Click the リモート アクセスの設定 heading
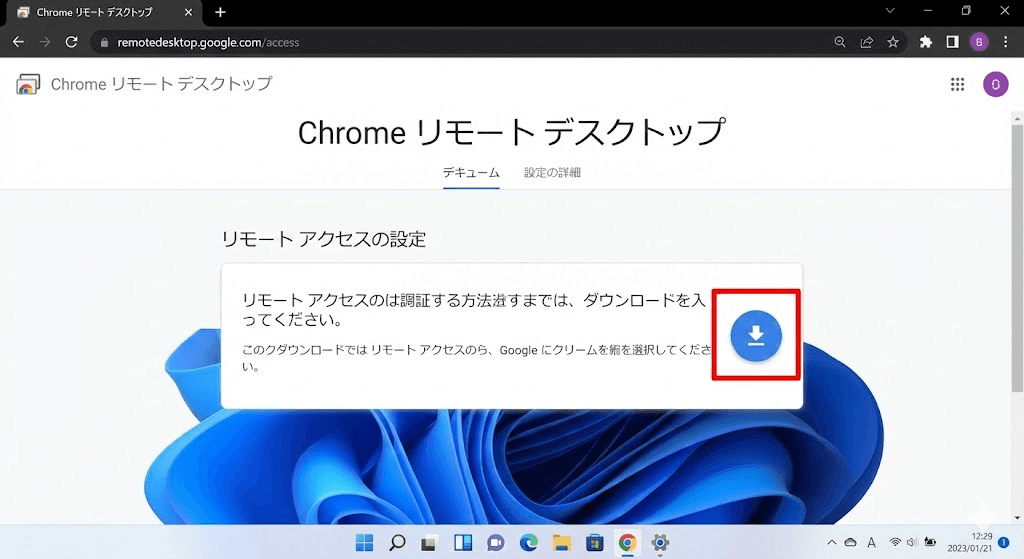 (x=324, y=239)
